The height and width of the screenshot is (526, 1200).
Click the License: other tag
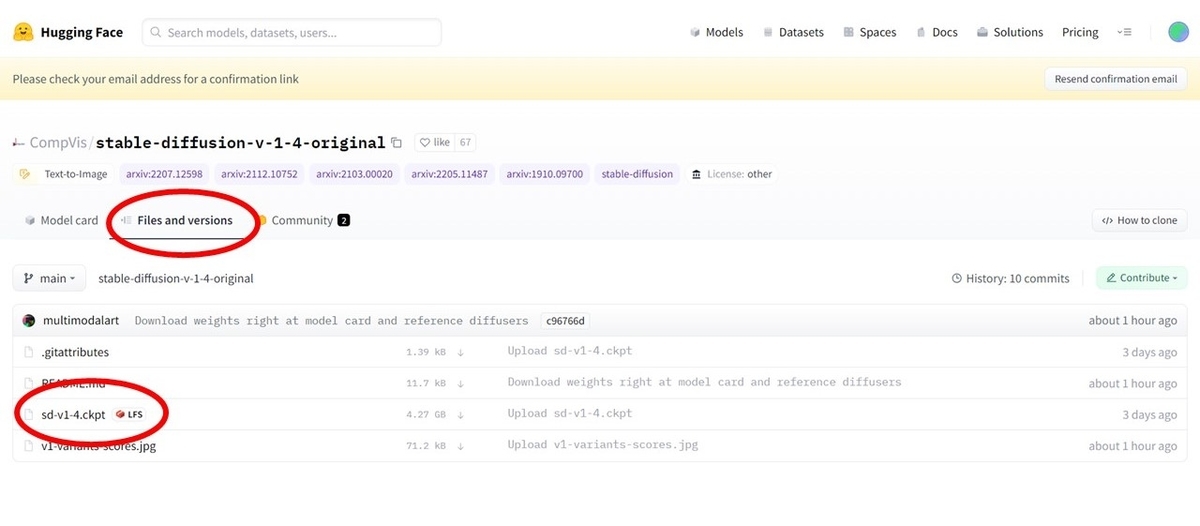731,174
